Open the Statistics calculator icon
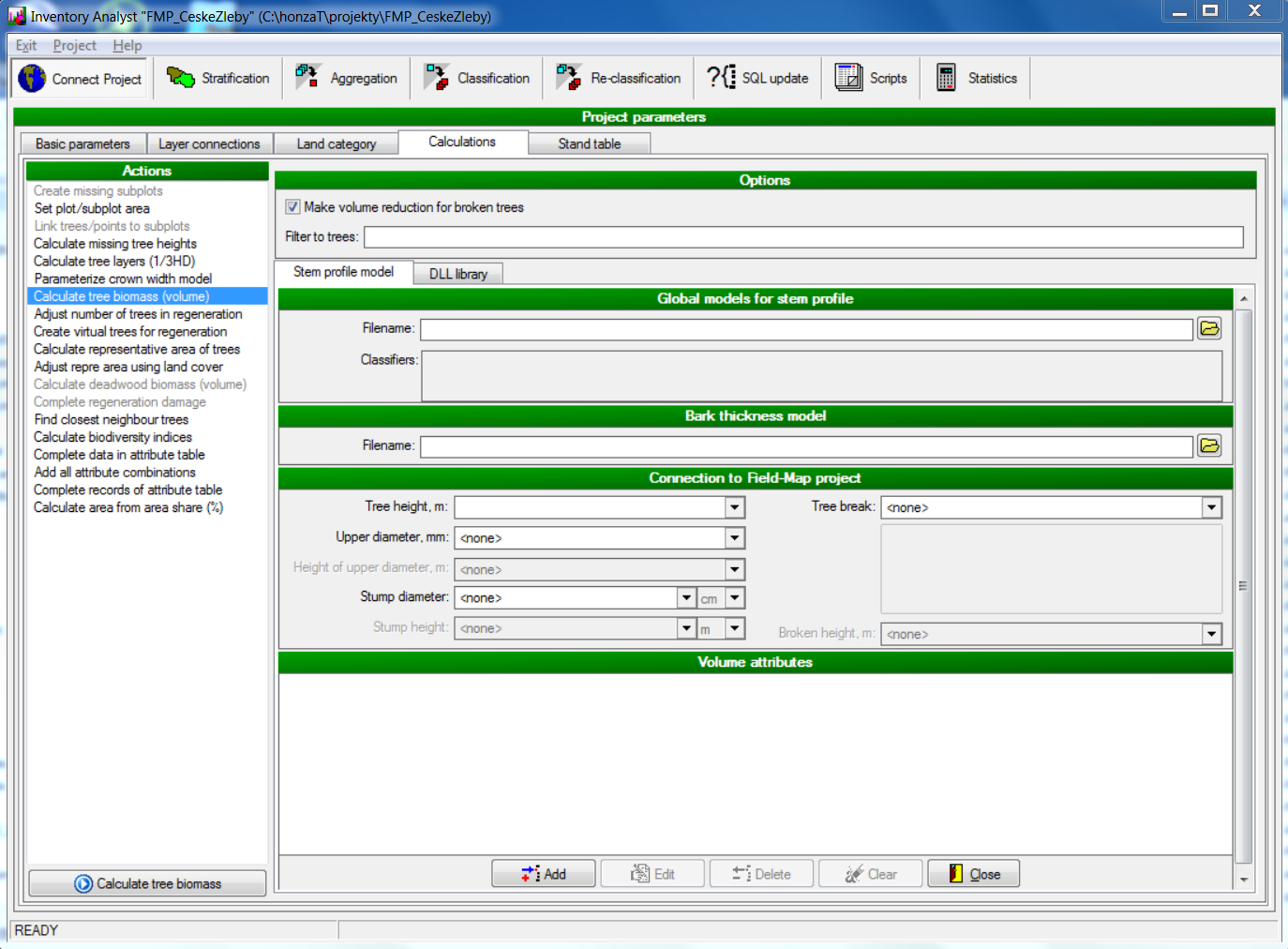1288x949 pixels. 946,79
